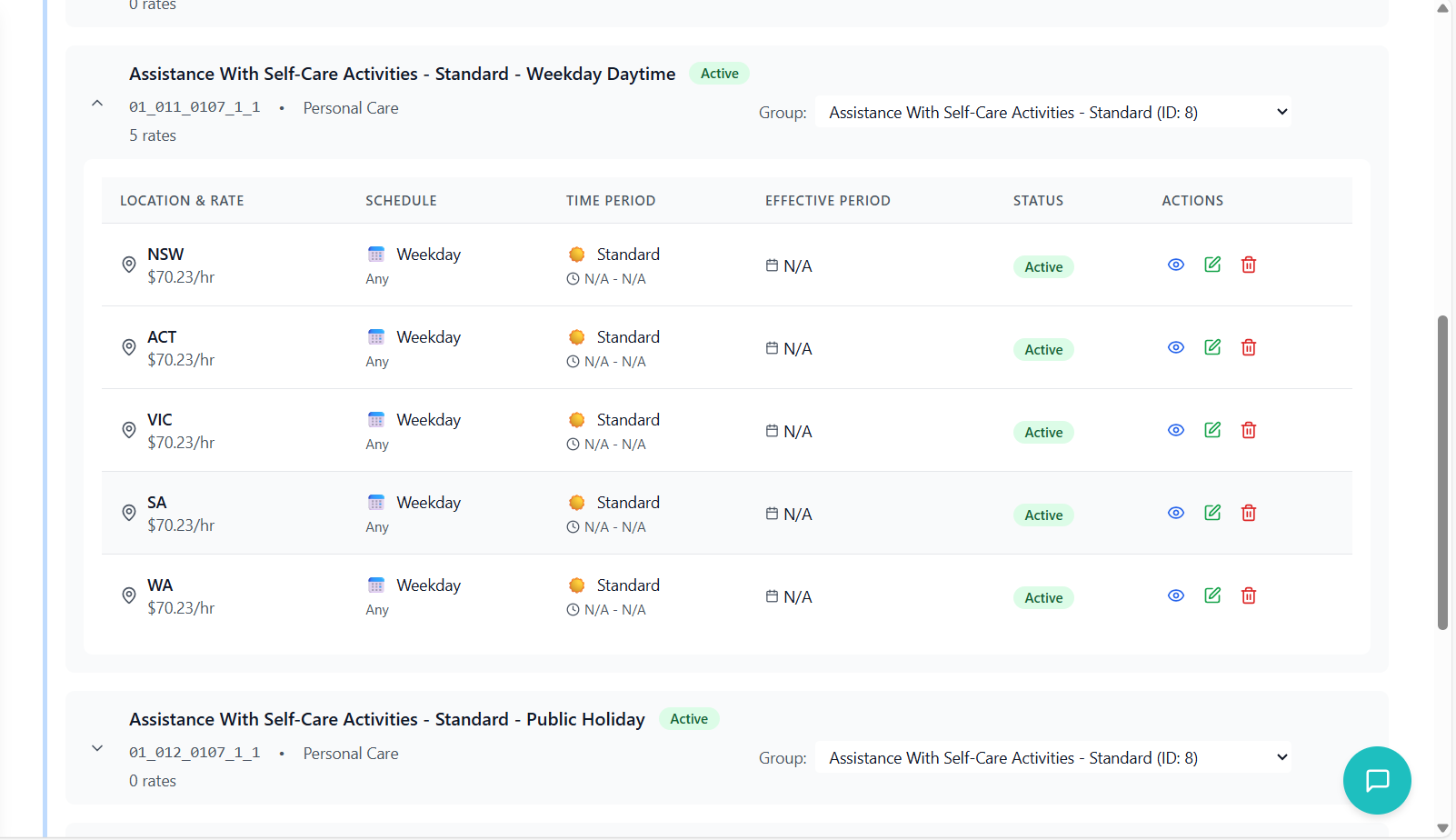Click the page vertical scrollbar thumb
This screenshot has height=840, width=1456.
click(1442, 473)
